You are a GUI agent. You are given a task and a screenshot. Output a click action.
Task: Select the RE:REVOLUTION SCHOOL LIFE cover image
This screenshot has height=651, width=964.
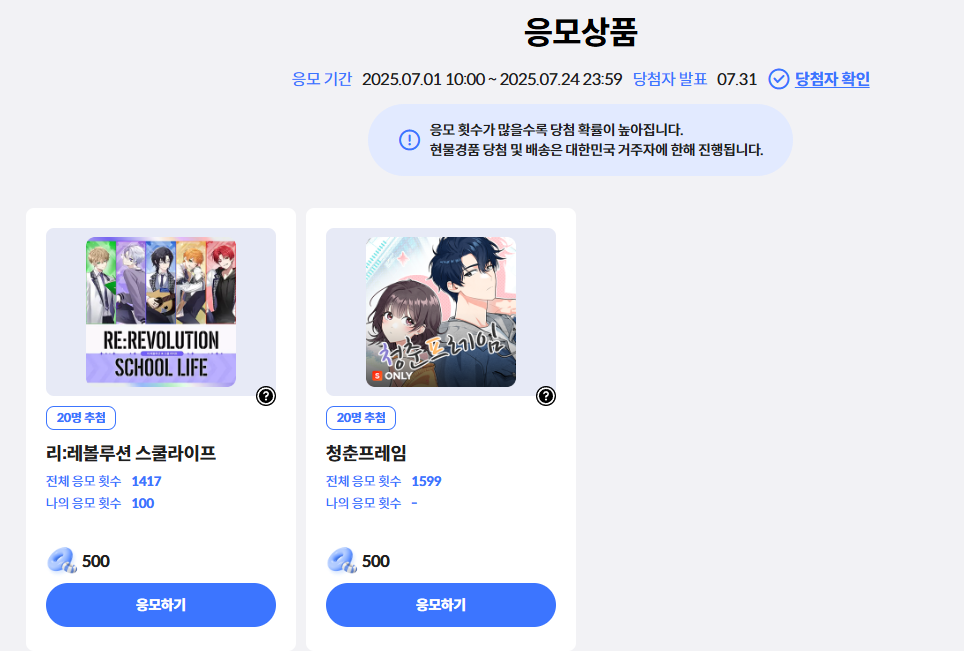(x=161, y=312)
